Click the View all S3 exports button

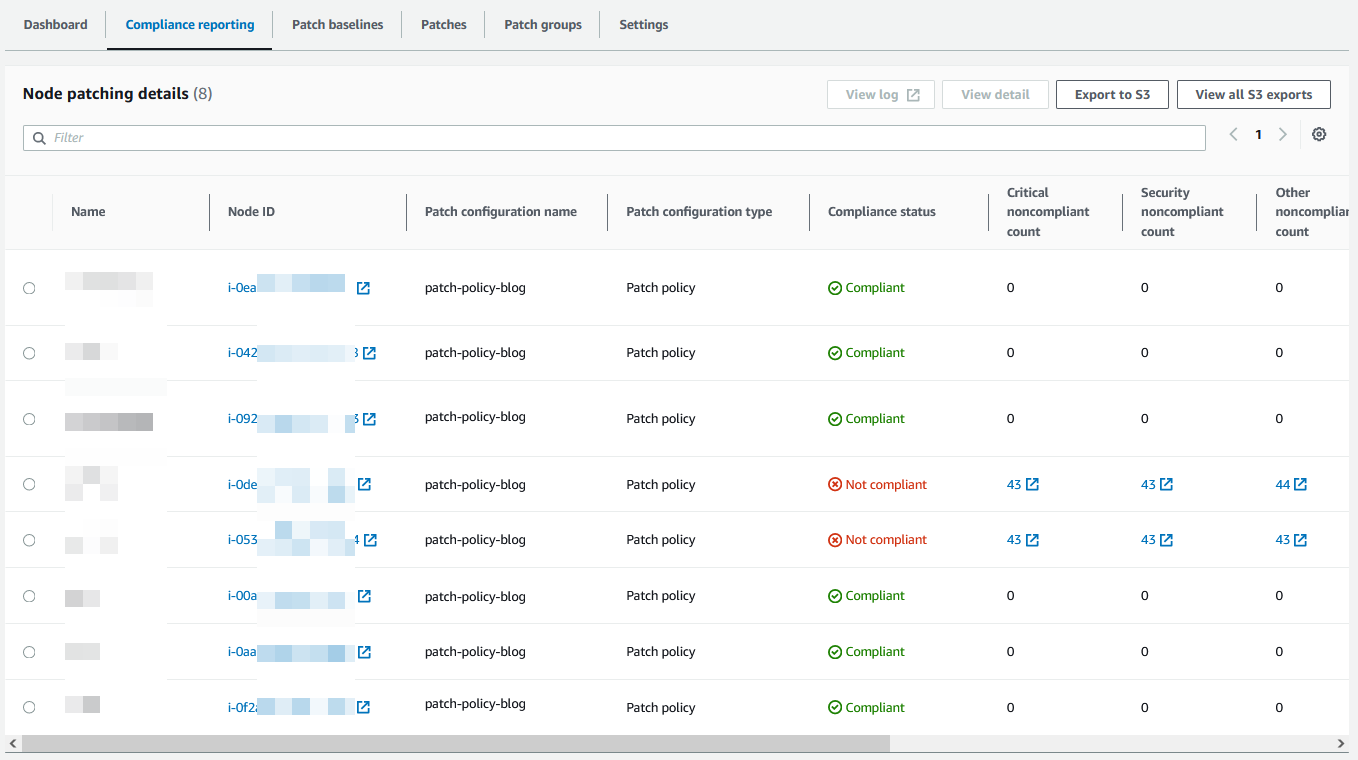pos(1253,94)
